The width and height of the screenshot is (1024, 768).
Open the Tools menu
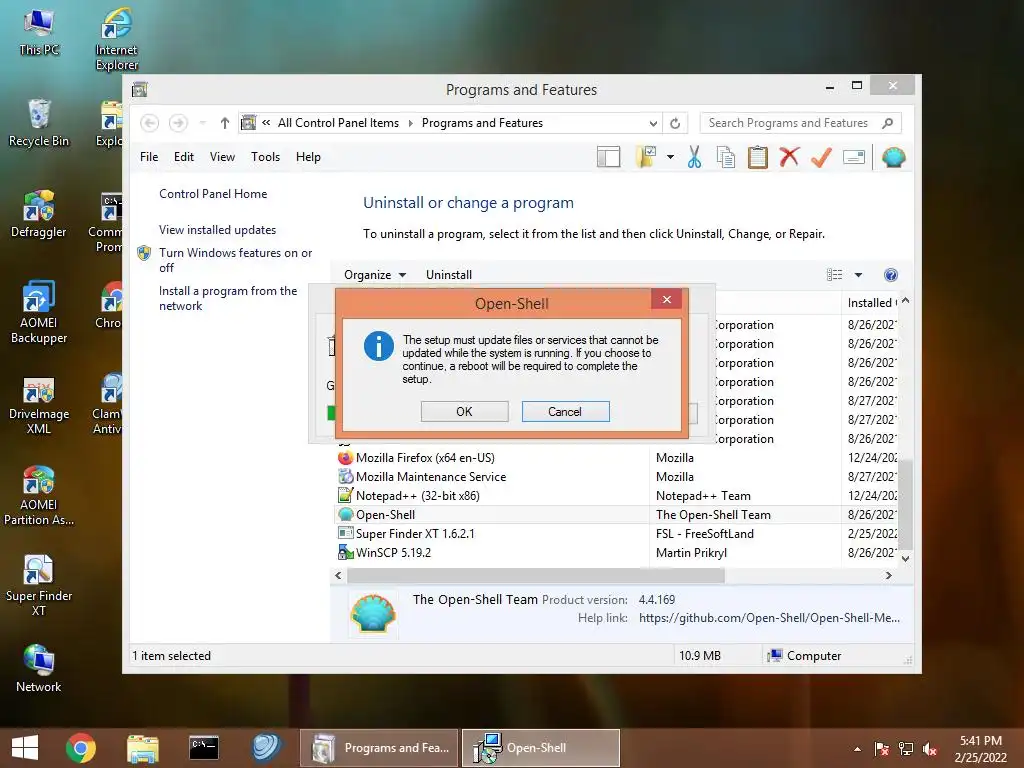pyautogui.click(x=265, y=157)
